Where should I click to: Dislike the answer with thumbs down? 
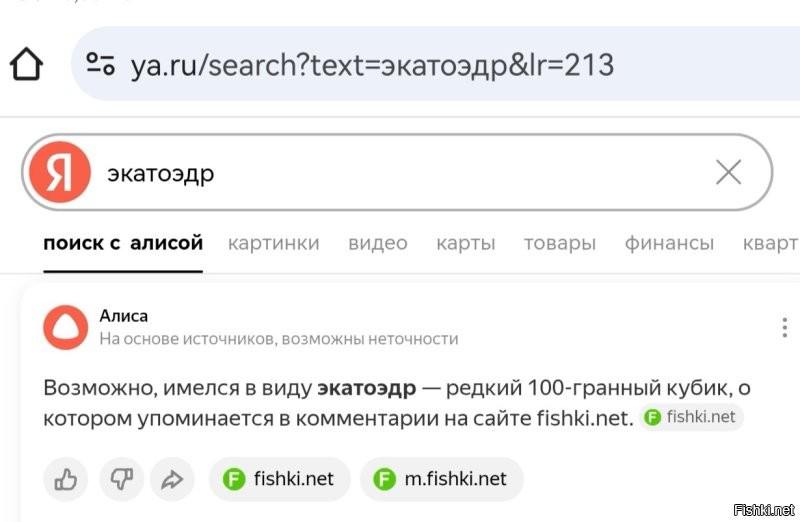tap(120, 479)
